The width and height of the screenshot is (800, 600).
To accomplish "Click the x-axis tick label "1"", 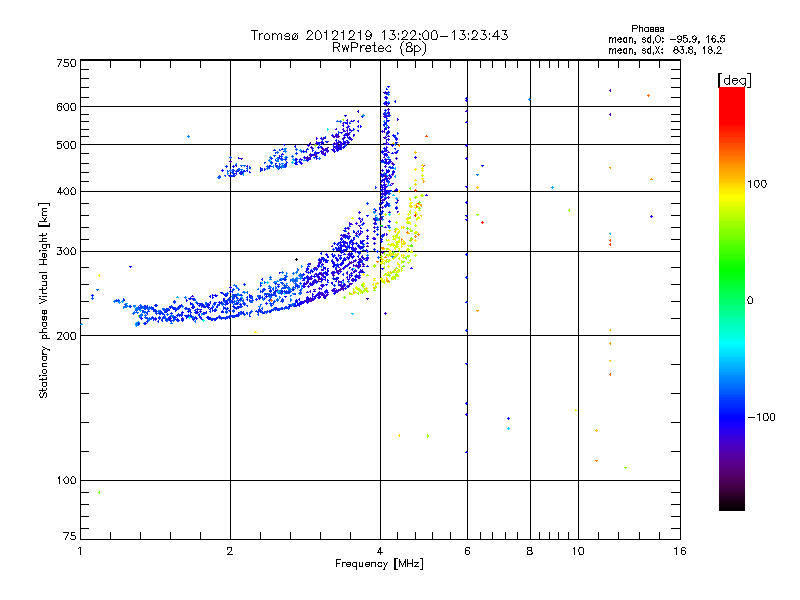I will (80, 551).
